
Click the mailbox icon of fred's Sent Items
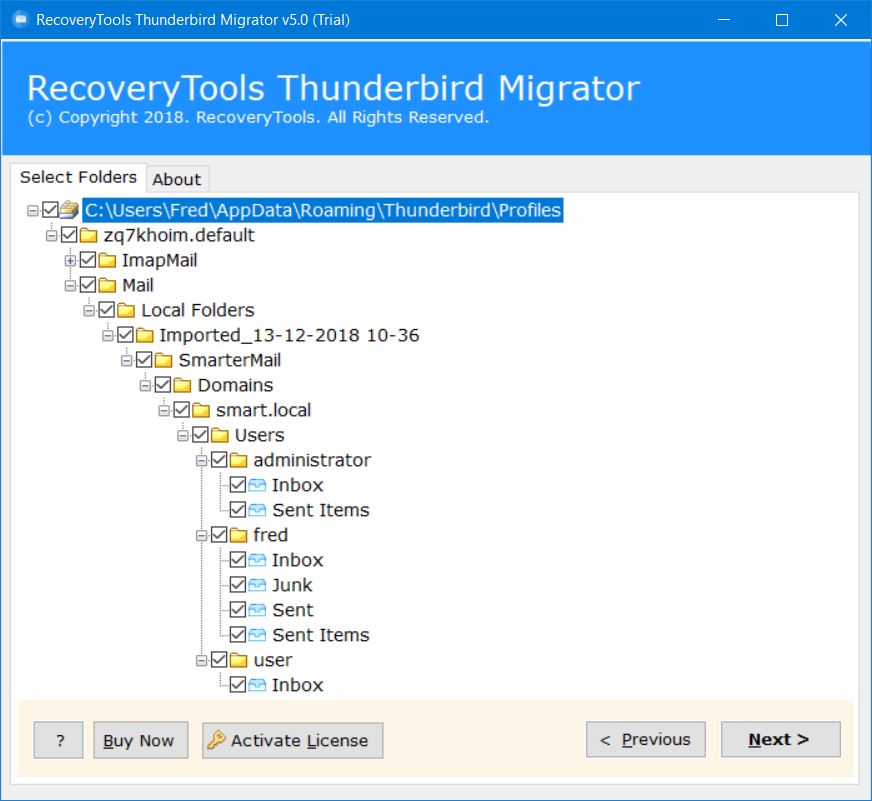pyautogui.click(x=257, y=635)
